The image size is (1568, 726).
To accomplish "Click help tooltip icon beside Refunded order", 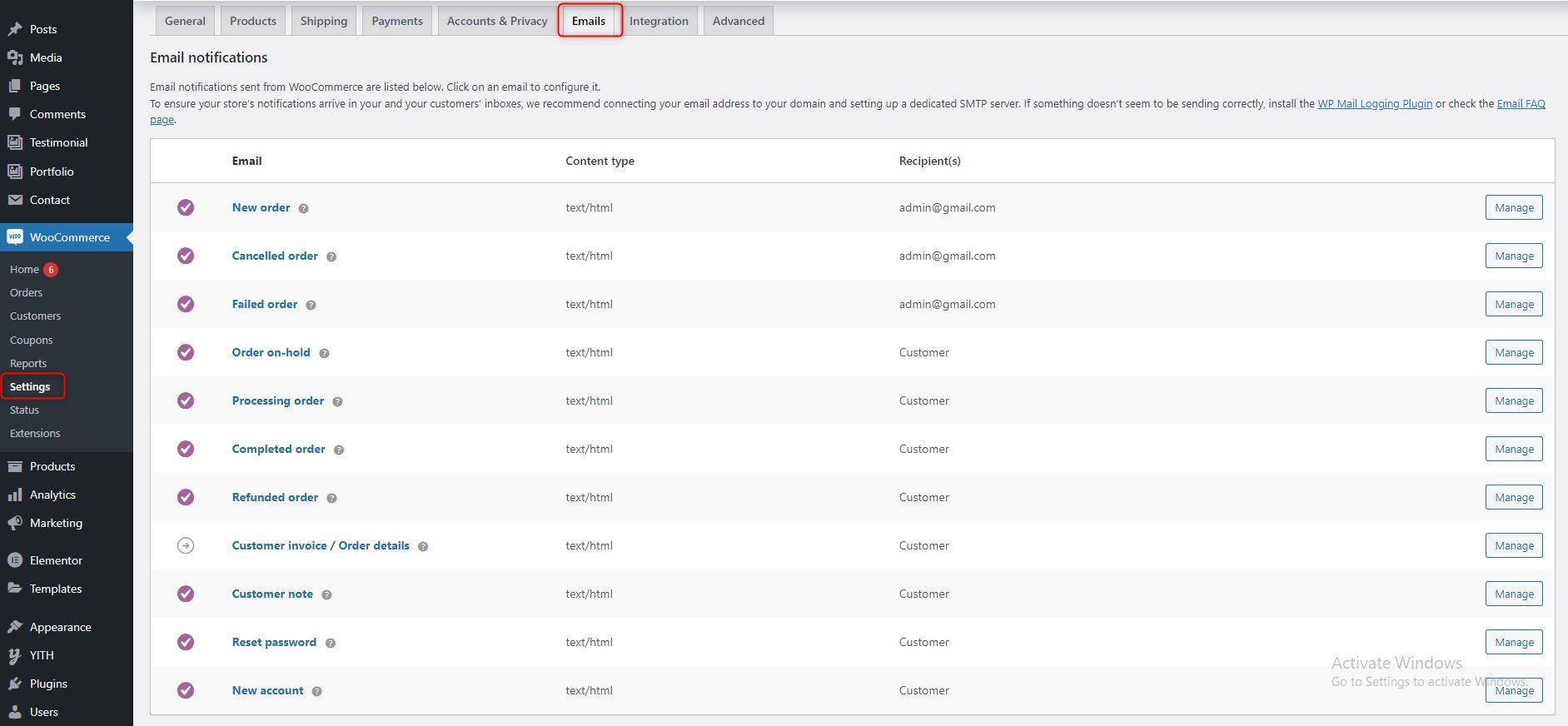I will coord(331,499).
